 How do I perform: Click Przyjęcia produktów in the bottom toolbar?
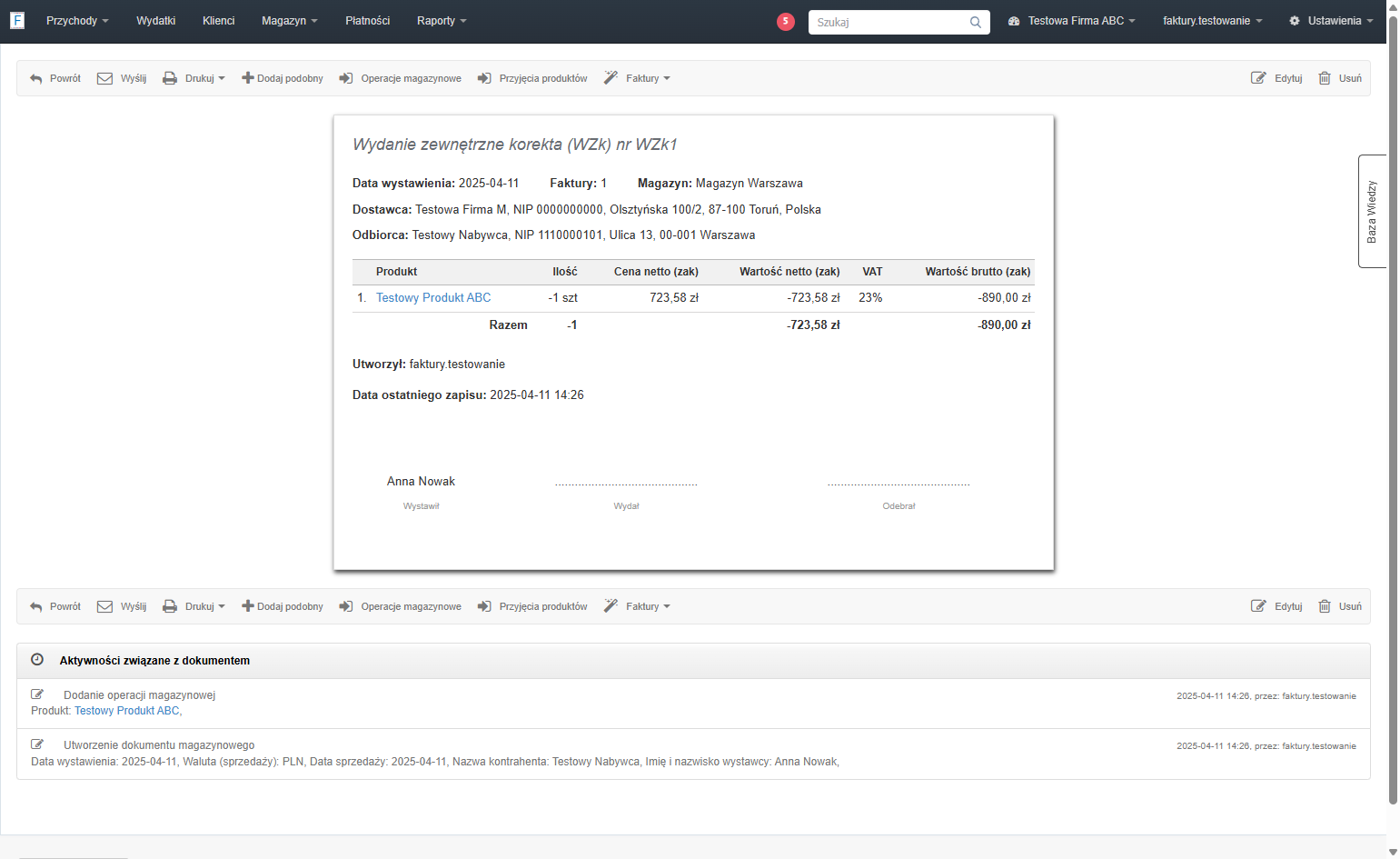click(532, 606)
